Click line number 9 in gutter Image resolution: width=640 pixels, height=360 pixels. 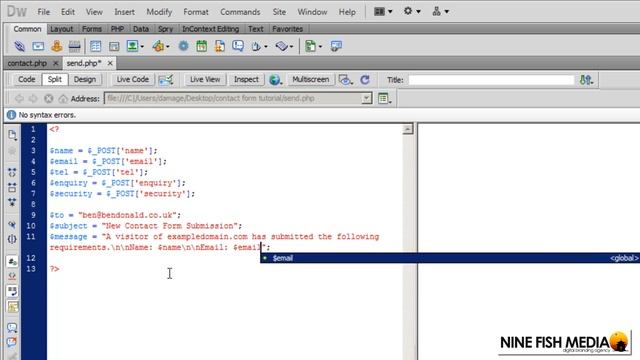(x=33, y=215)
